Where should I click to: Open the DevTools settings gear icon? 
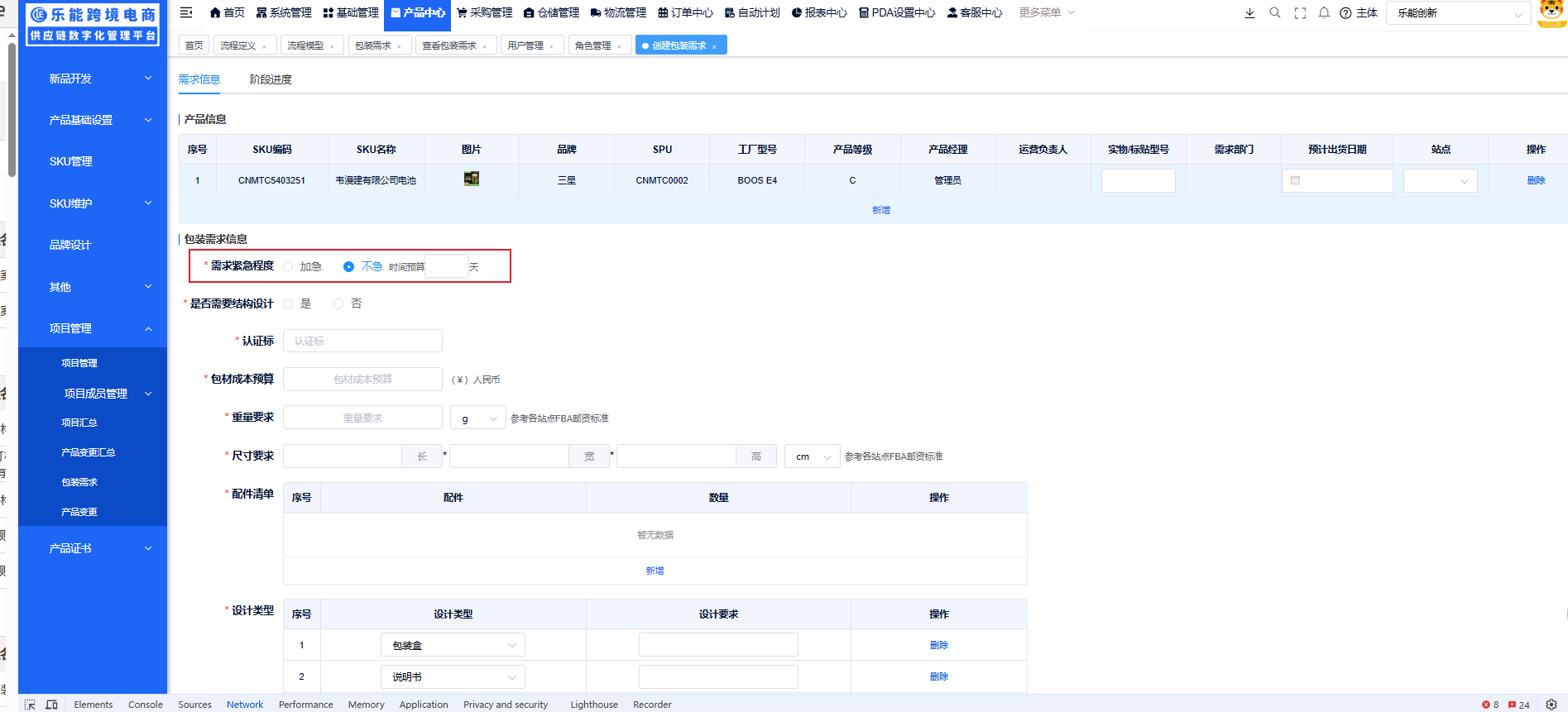pyautogui.click(x=1551, y=705)
